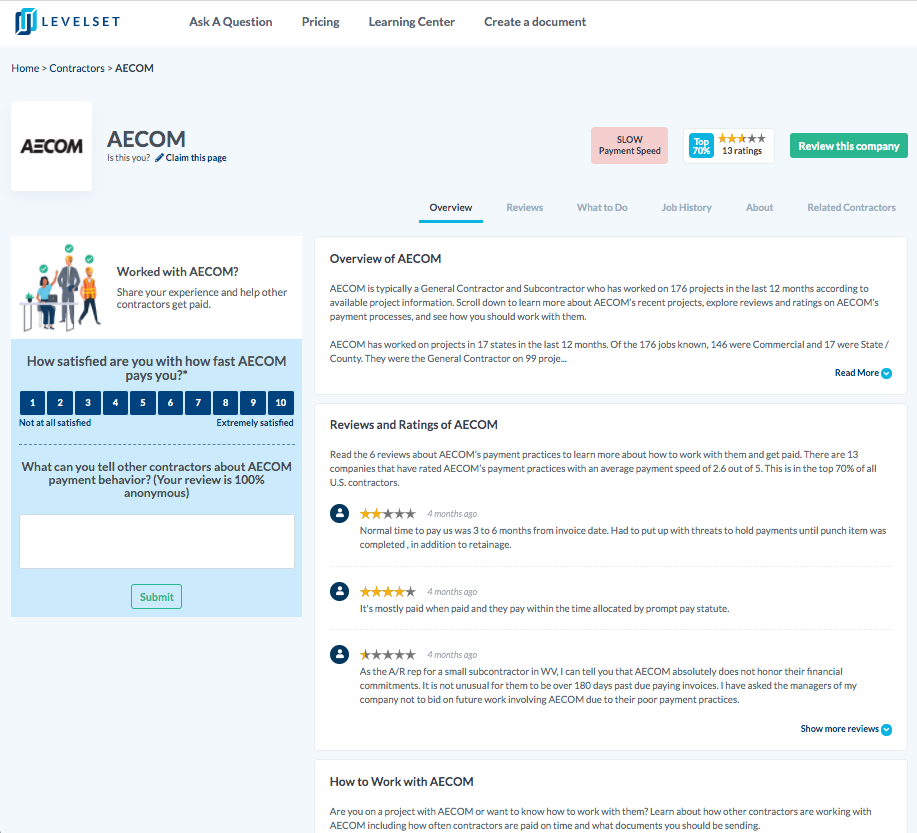Expand overview with Read More
Screen dimensions: 917x833
(863, 373)
